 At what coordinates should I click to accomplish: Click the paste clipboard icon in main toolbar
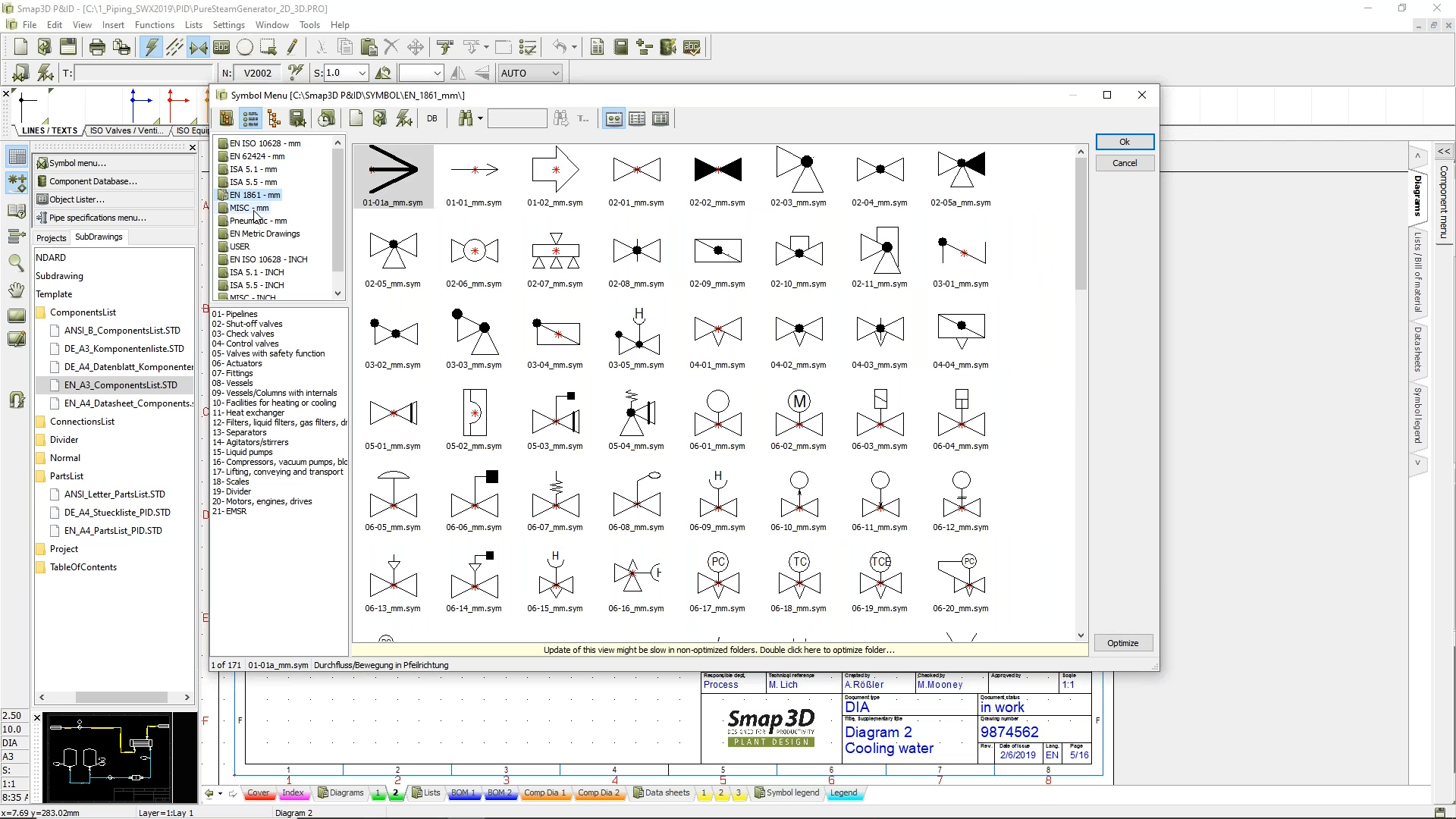click(x=369, y=47)
